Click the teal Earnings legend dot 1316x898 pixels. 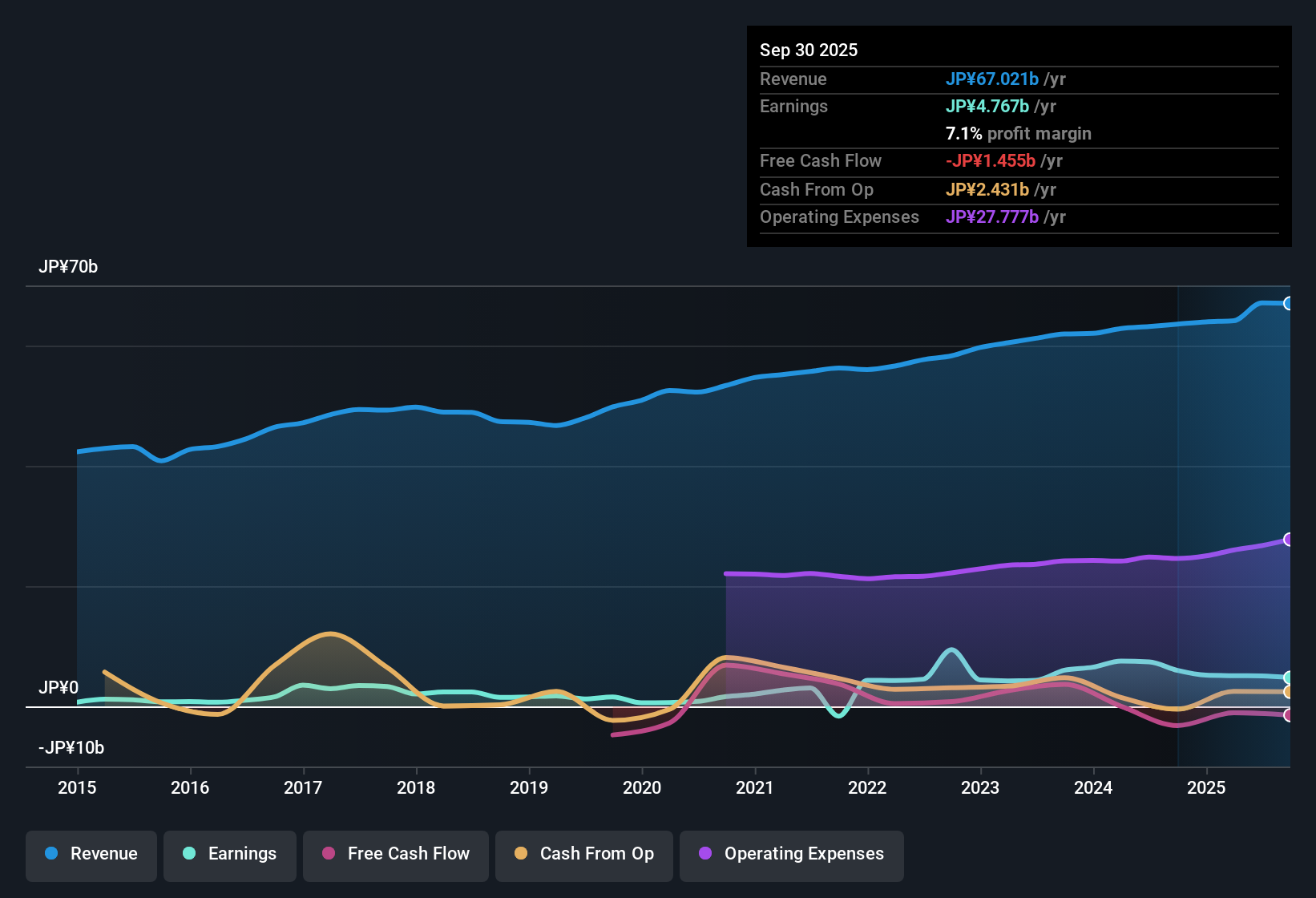pyautogui.click(x=189, y=854)
